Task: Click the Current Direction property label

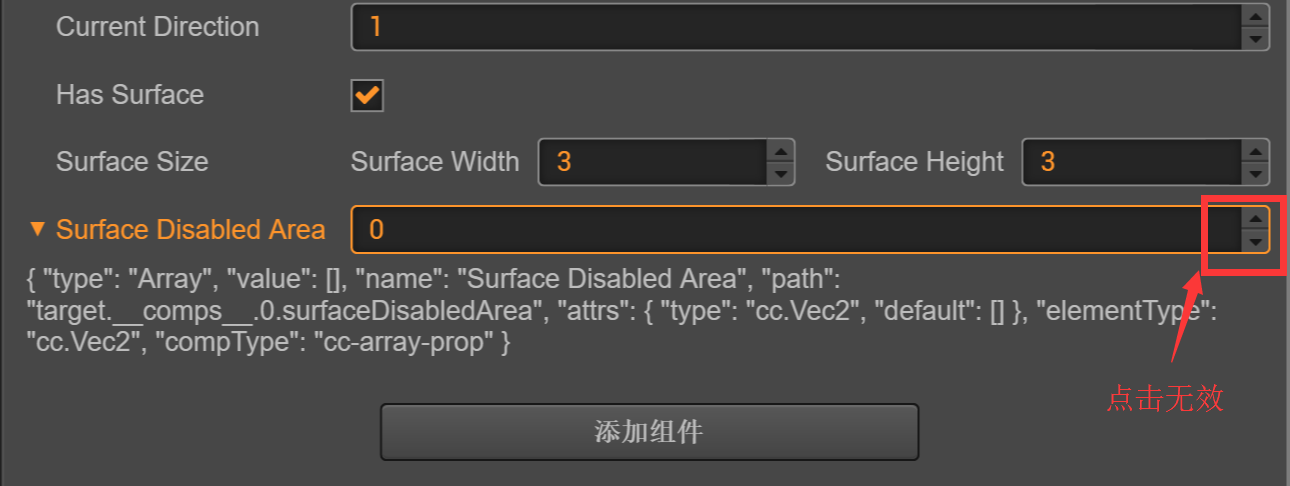Action: (x=157, y=27)
